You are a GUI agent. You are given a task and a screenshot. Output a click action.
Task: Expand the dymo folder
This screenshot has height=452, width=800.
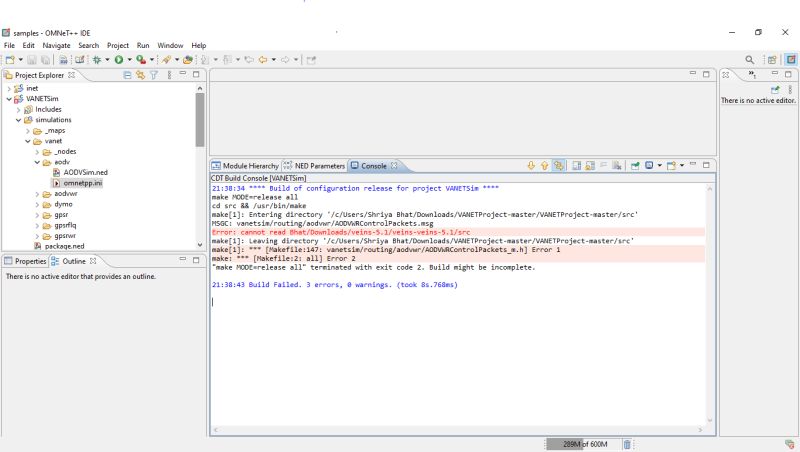(37, 204)
